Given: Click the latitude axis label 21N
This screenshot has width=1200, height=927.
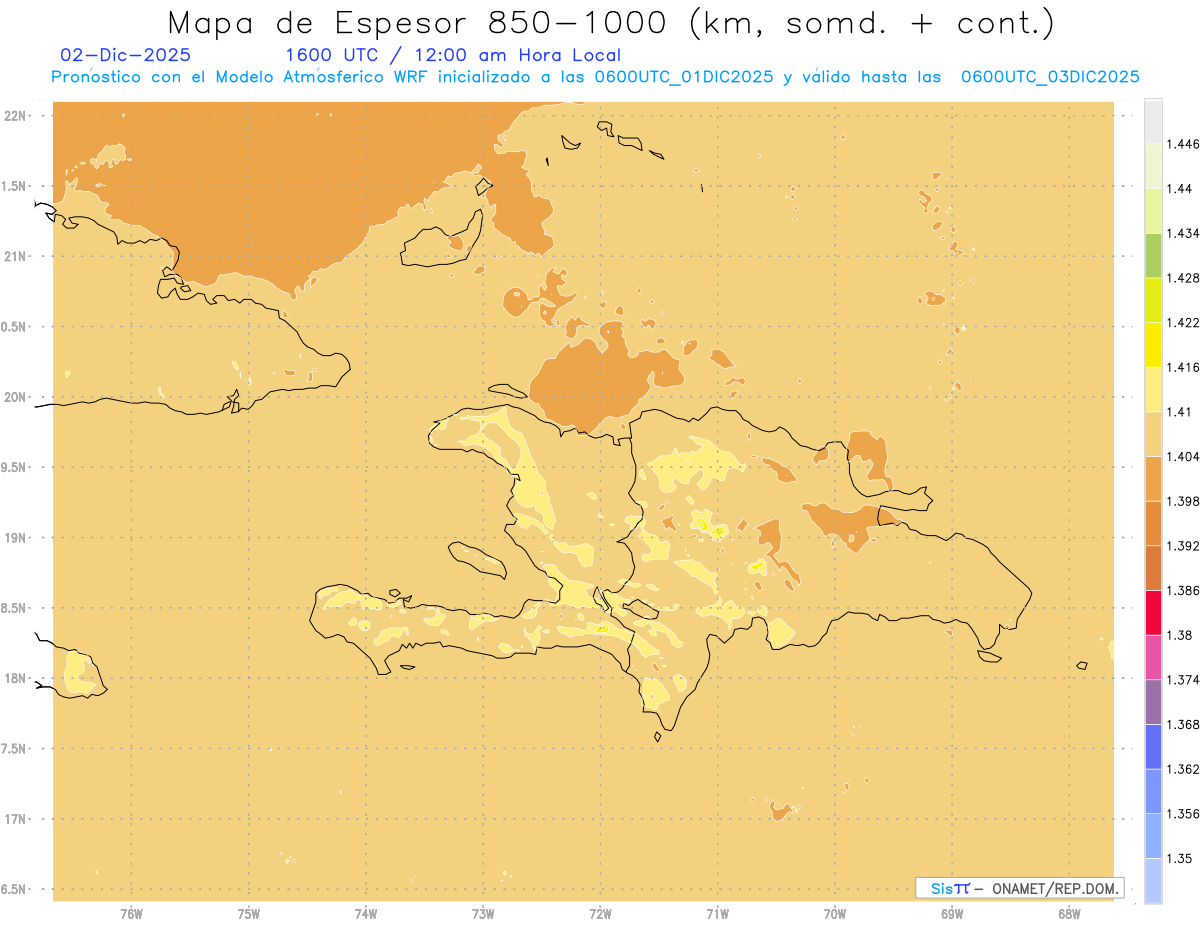Looking at the screenshot, I should coord(15,256).
